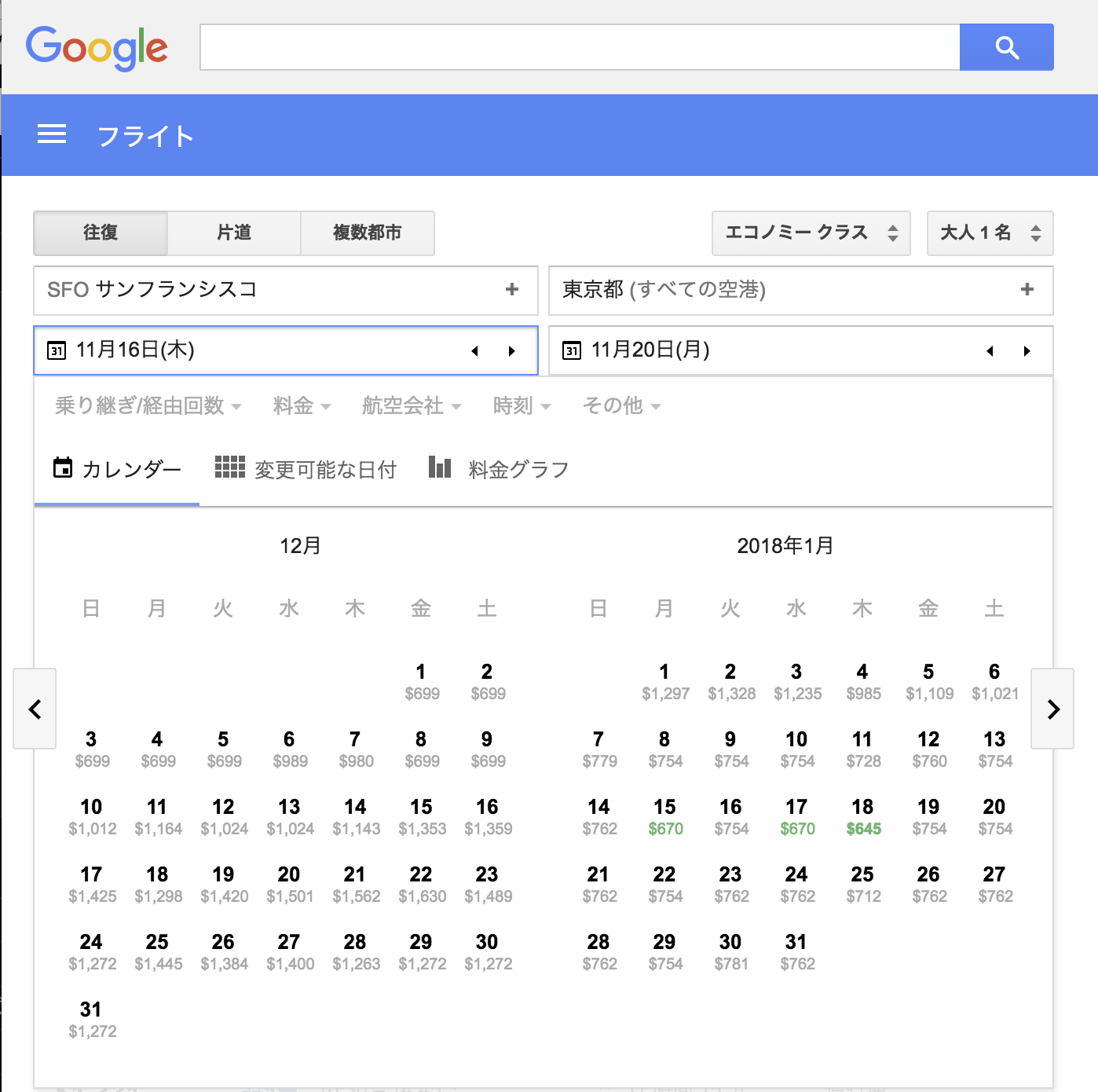Click the bar chart icon beside 料金グラフ
The height and width of the screenshot is (1092, 1098).
point(440,467)
